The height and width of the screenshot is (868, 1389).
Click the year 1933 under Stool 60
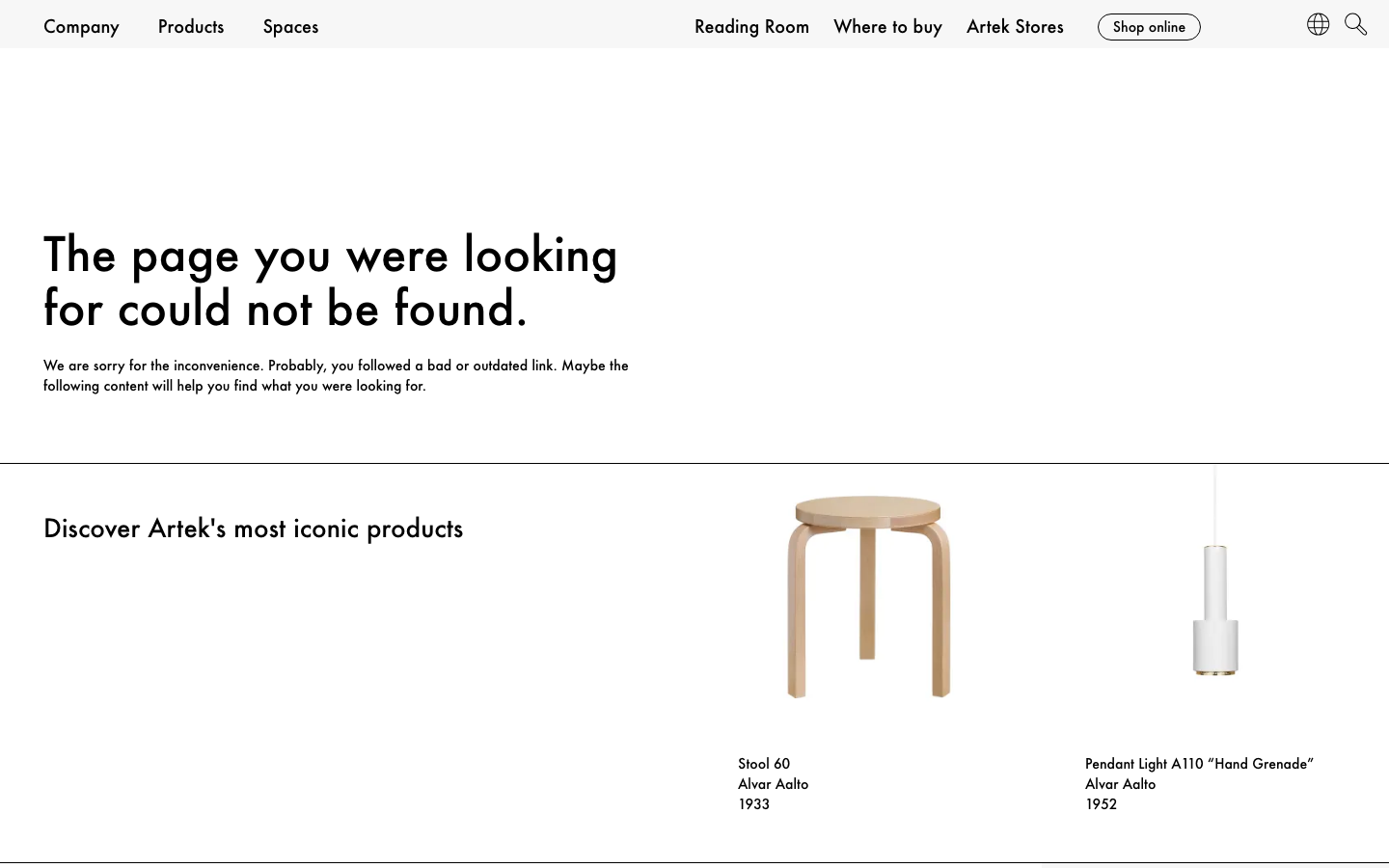click(x=753, y=804)
